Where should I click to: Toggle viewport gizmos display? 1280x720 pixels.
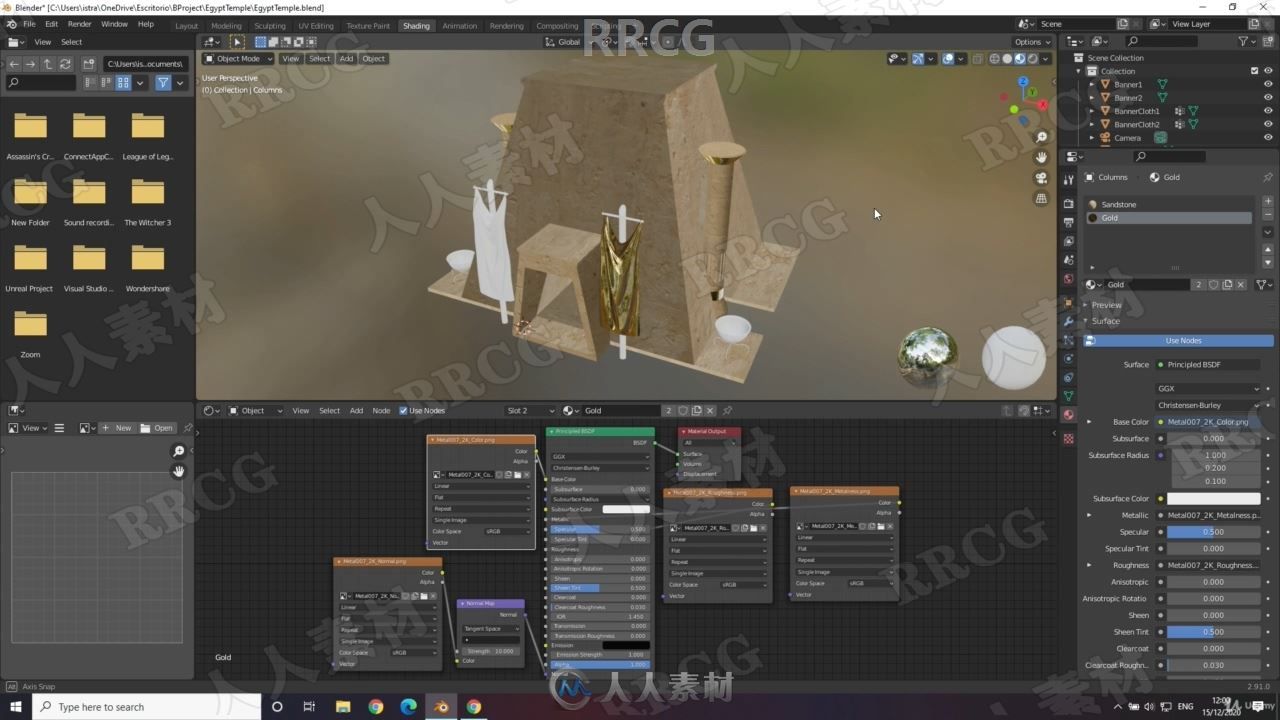(918, 58)
